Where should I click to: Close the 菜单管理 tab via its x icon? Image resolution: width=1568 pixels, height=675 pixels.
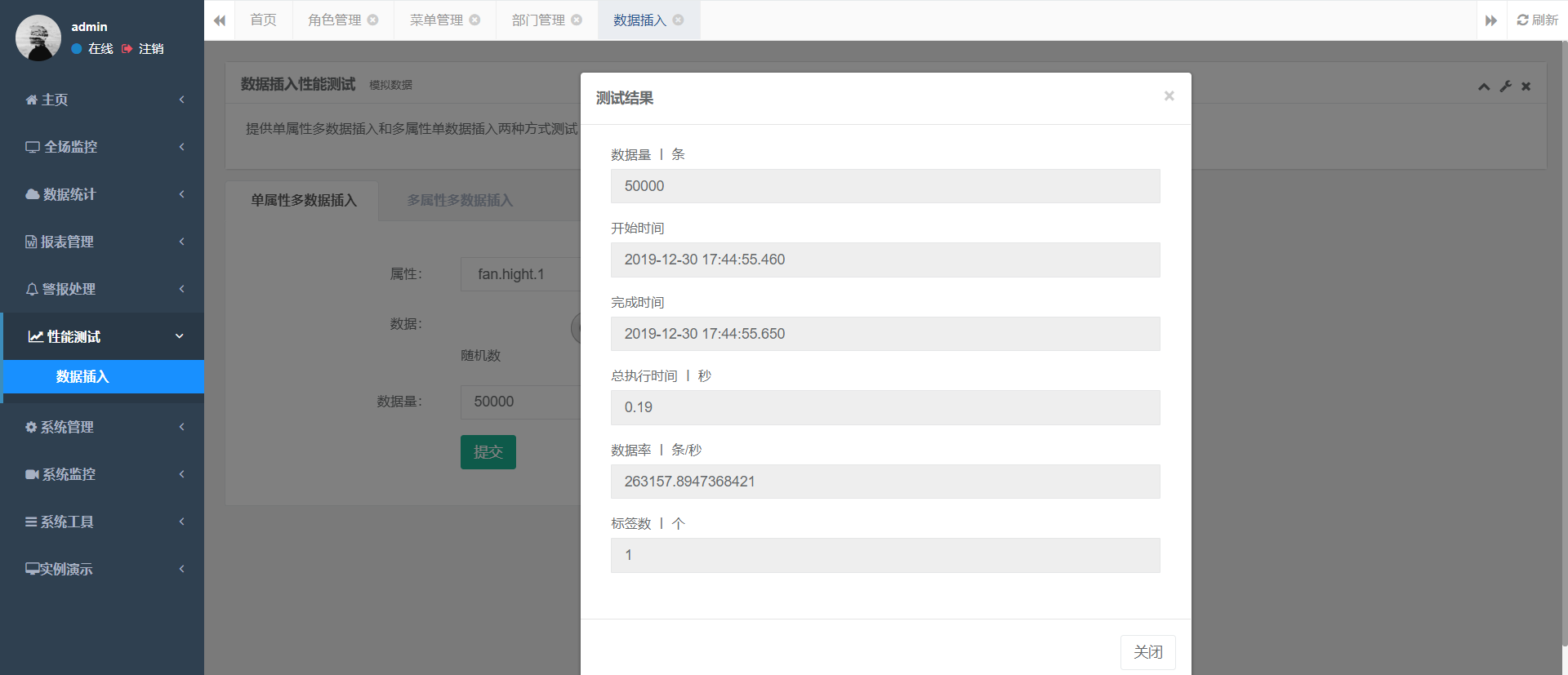pos(475,20)
